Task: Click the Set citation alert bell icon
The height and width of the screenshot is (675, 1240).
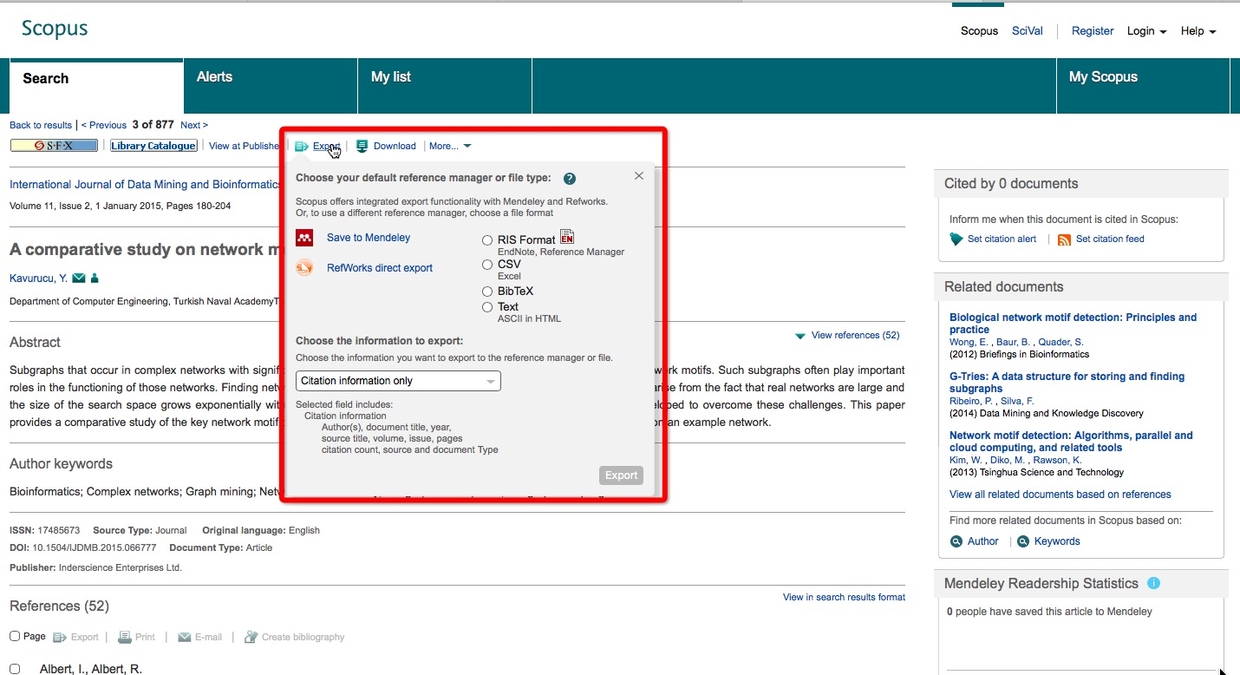Action: 957,239
